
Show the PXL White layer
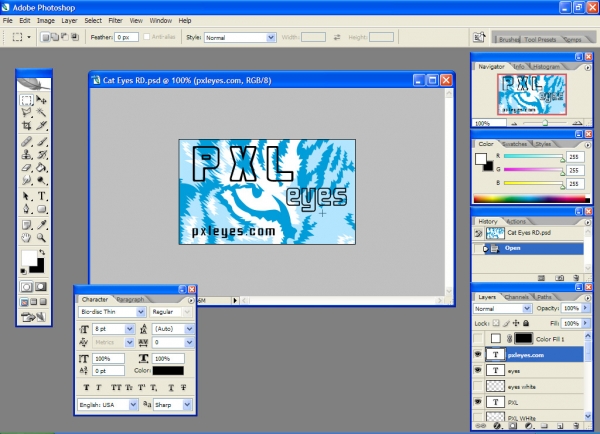click(x=478, y=417)
